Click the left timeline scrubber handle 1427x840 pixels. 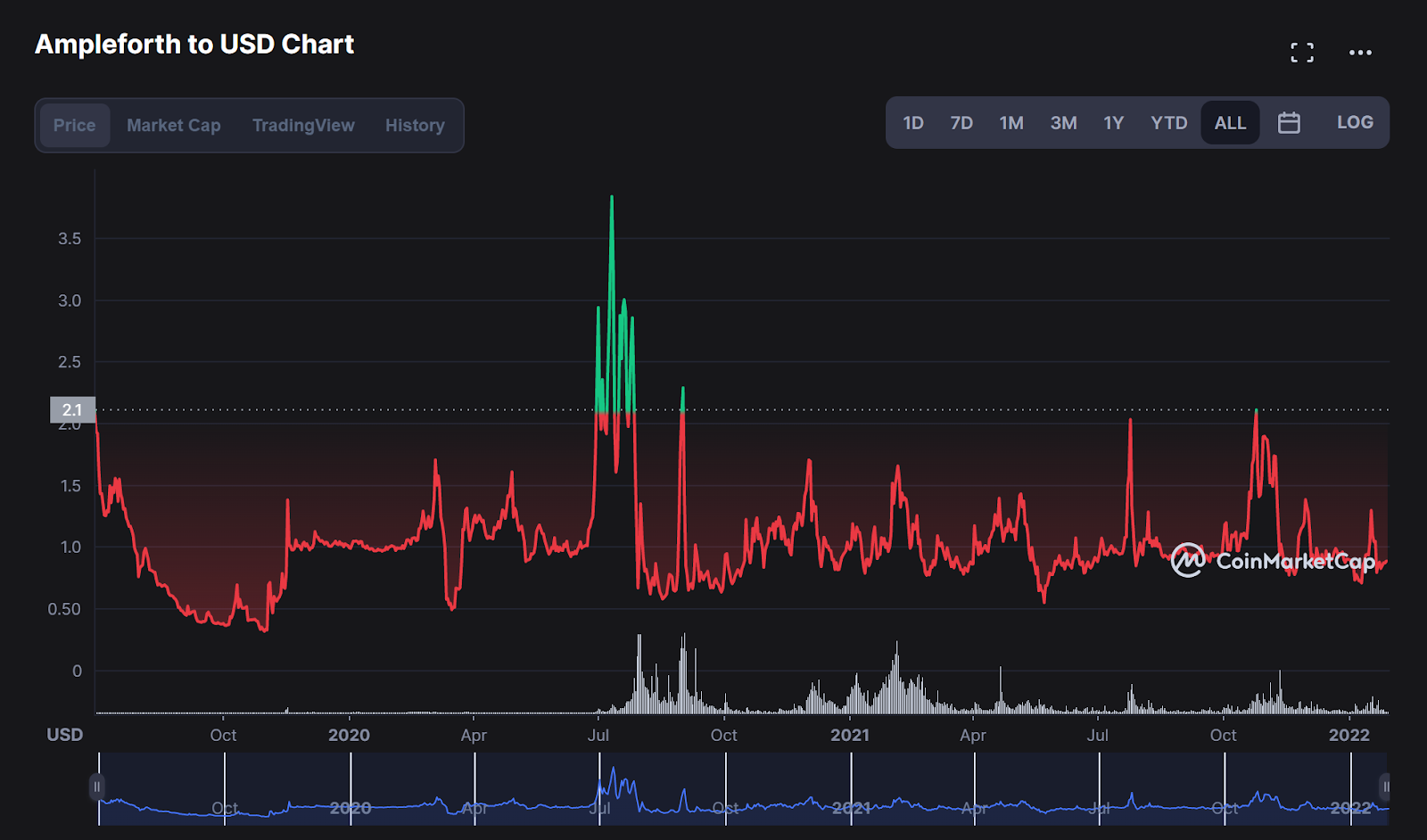95,787
